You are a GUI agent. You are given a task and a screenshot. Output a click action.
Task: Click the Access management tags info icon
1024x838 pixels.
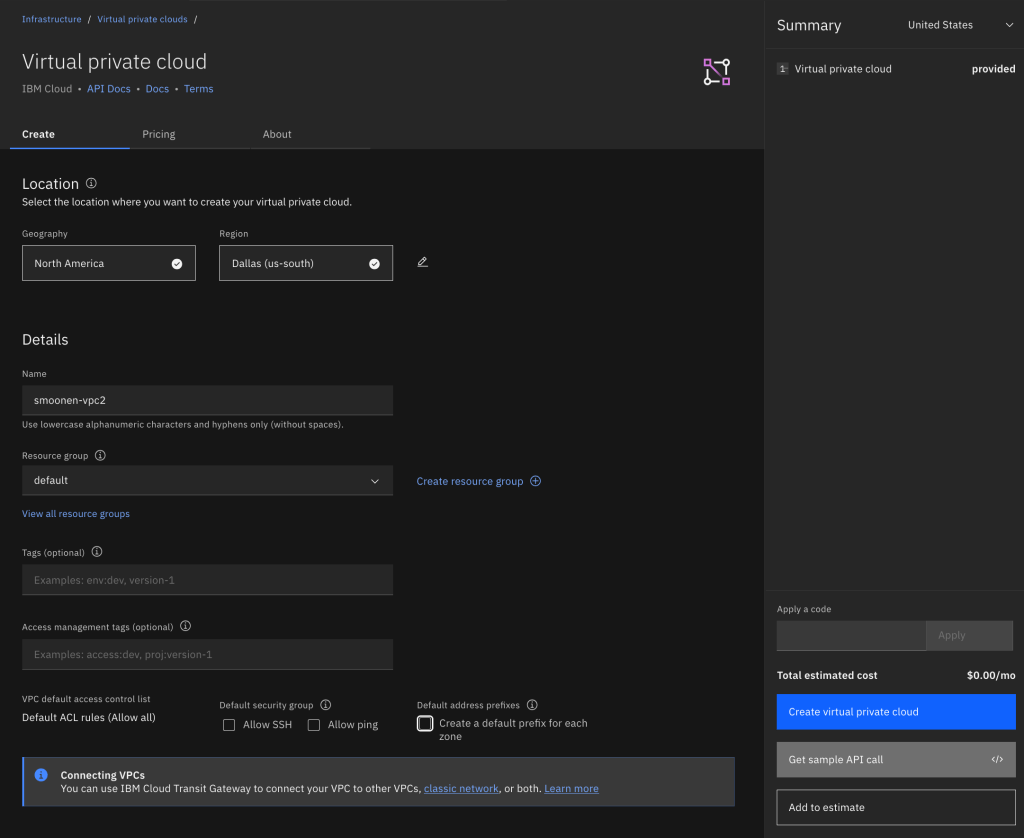(185, 627)
